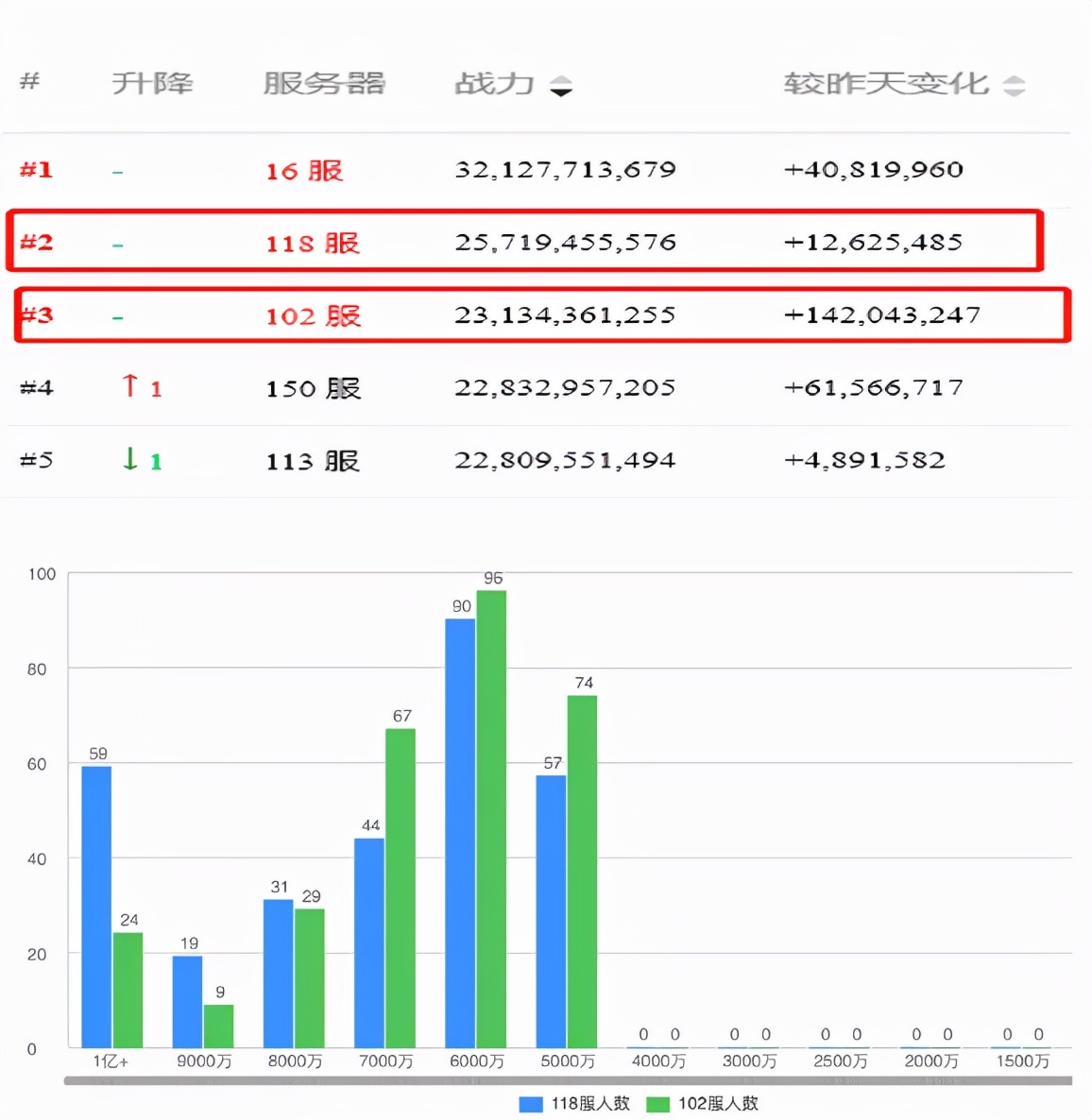Click the 5000万 axis label
Image resolution: width=1092 pixels, height=1120 pixels.
click(568, 1061)
